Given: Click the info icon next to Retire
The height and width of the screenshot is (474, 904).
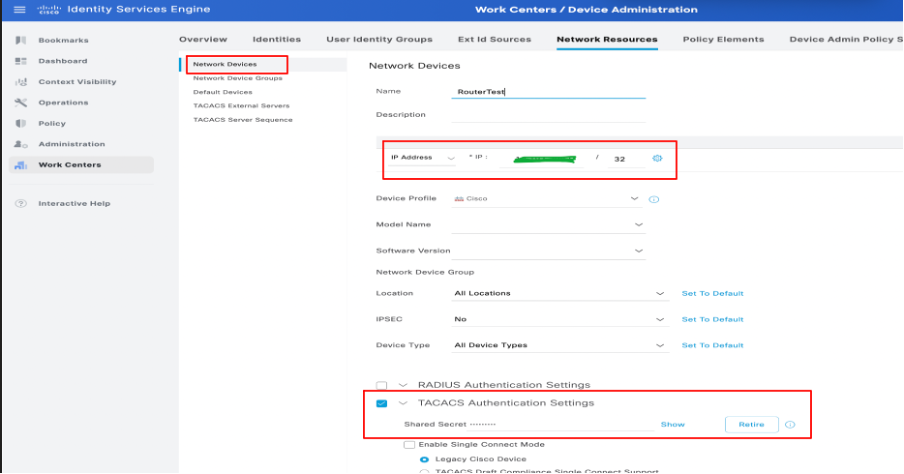Looking at the screenshot, I should pyautogui.click(x=790, y=424).
